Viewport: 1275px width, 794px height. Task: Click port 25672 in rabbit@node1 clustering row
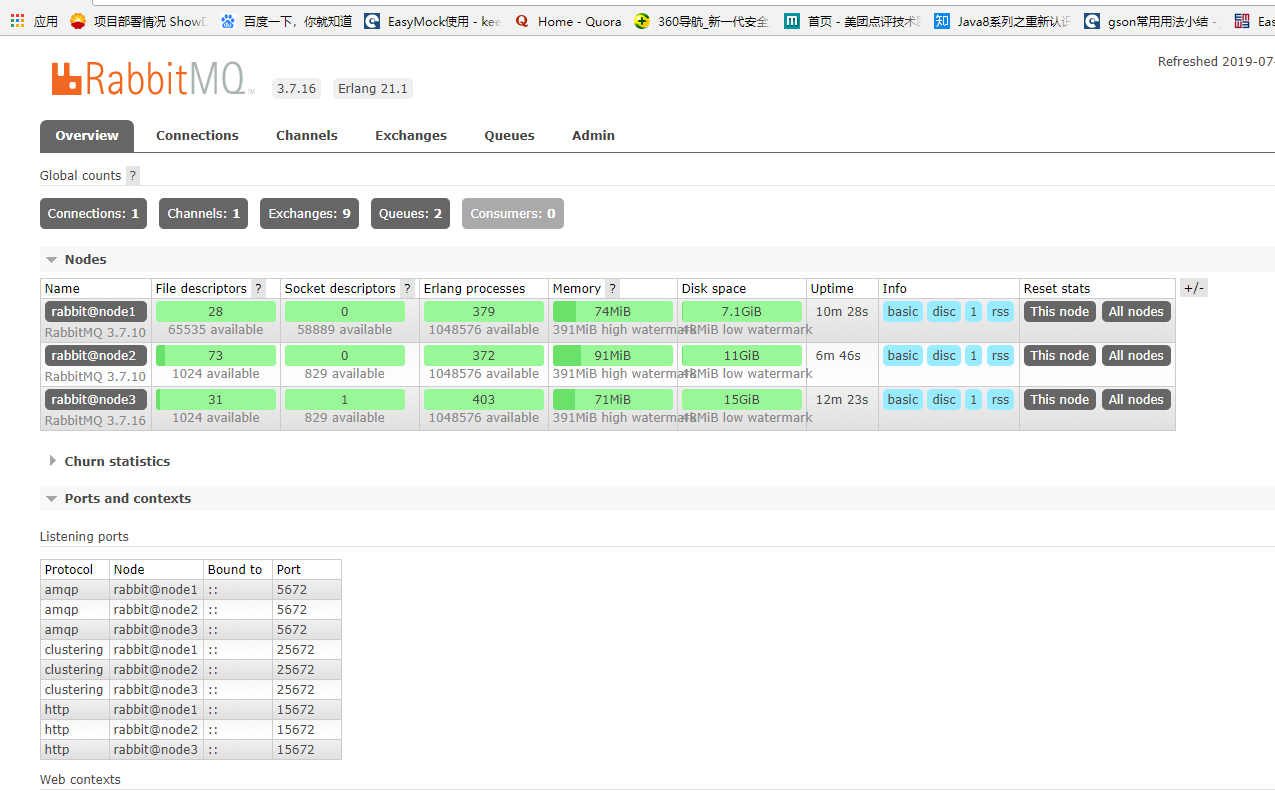point(296,650)
